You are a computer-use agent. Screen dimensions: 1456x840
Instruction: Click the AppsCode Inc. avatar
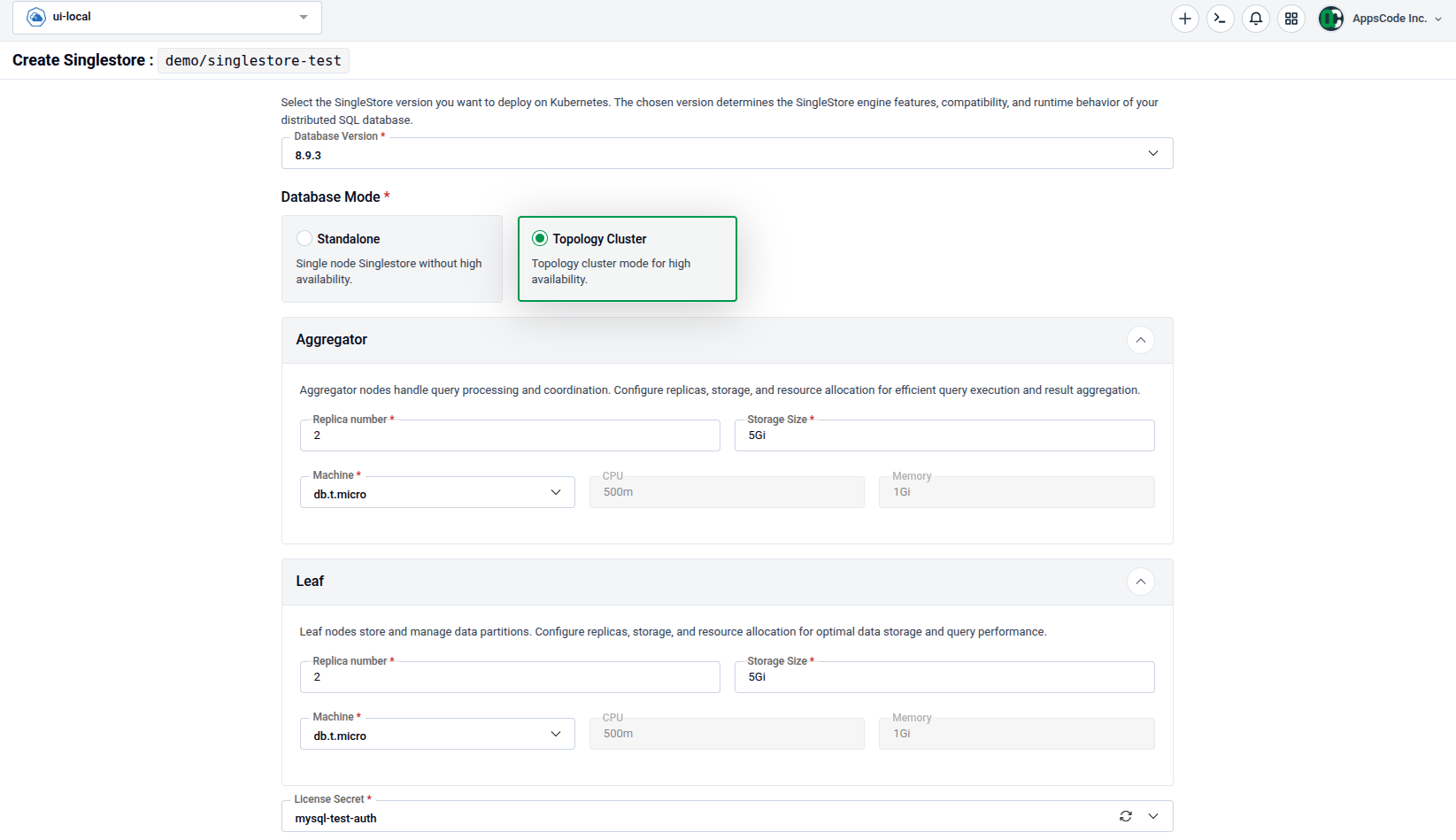(1331, 19)
